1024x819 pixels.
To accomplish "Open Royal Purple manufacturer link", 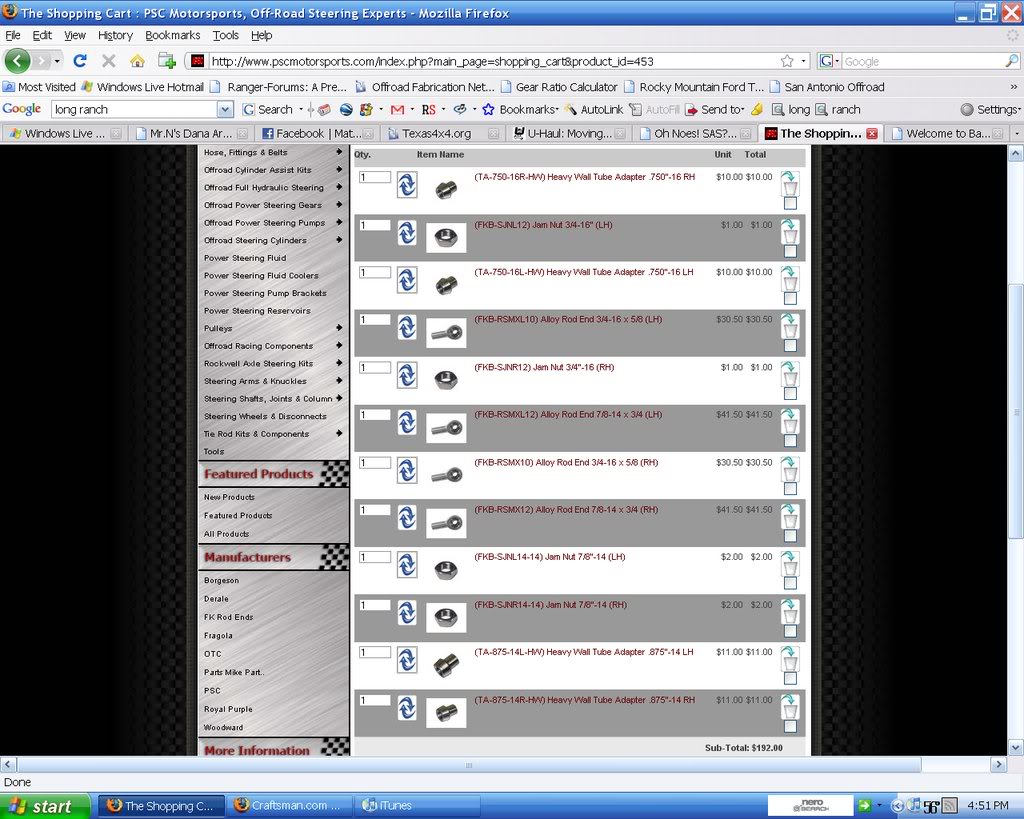I will point(228,709).
